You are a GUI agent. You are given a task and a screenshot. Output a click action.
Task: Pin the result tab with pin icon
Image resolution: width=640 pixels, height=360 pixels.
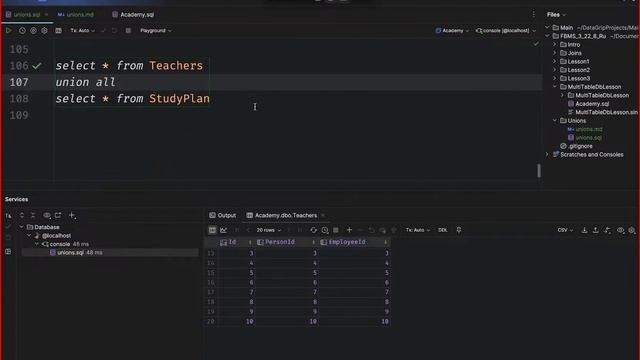point(459,230)
